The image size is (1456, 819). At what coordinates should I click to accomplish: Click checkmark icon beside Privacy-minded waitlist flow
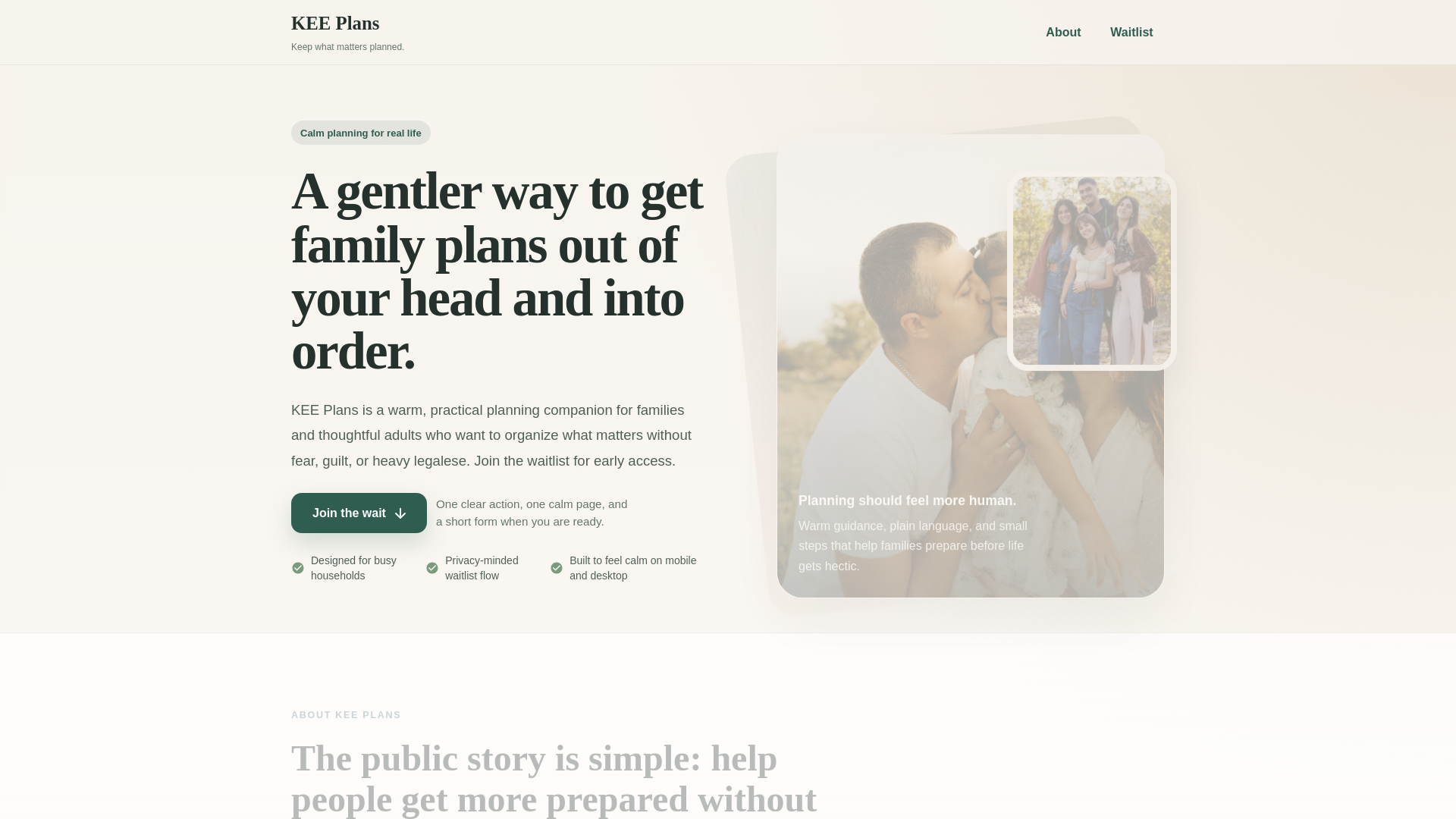[432, 568]
